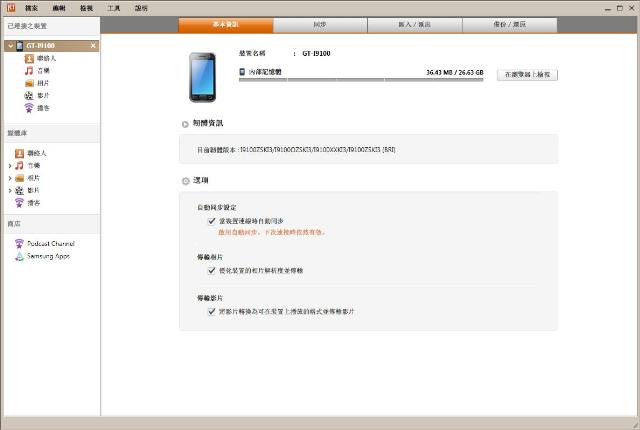Click the 媒體庫 library section header
The width and height of the screenshot is (640, 430).
[18, 133]
